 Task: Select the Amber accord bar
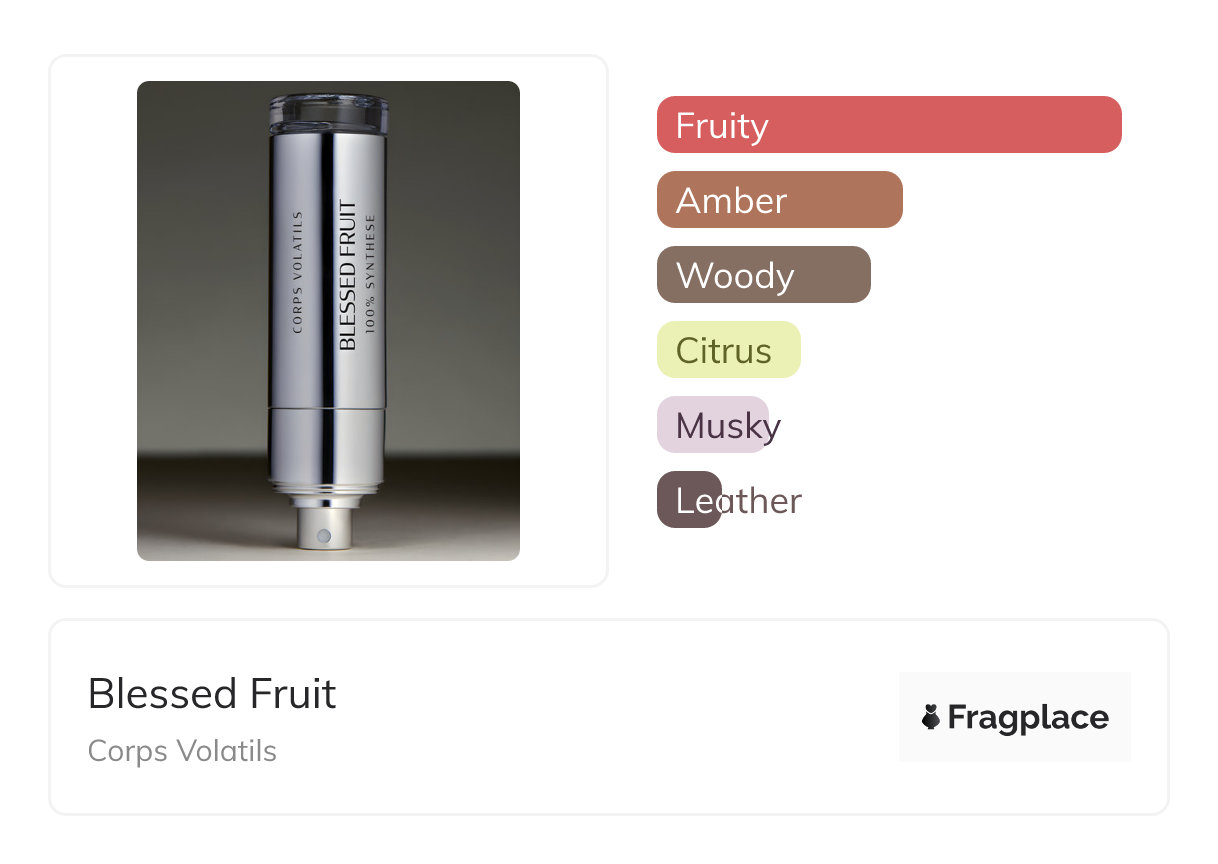tap(779, 200)
